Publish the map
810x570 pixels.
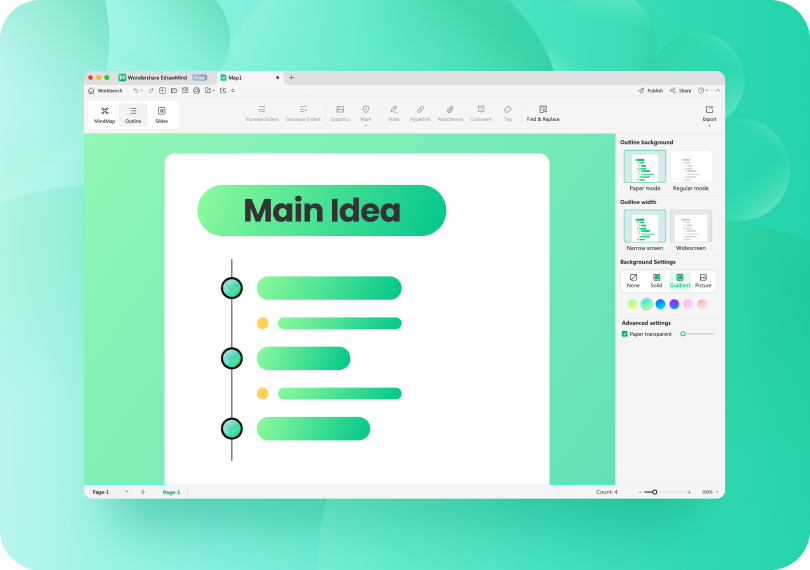tap(650, 90)
